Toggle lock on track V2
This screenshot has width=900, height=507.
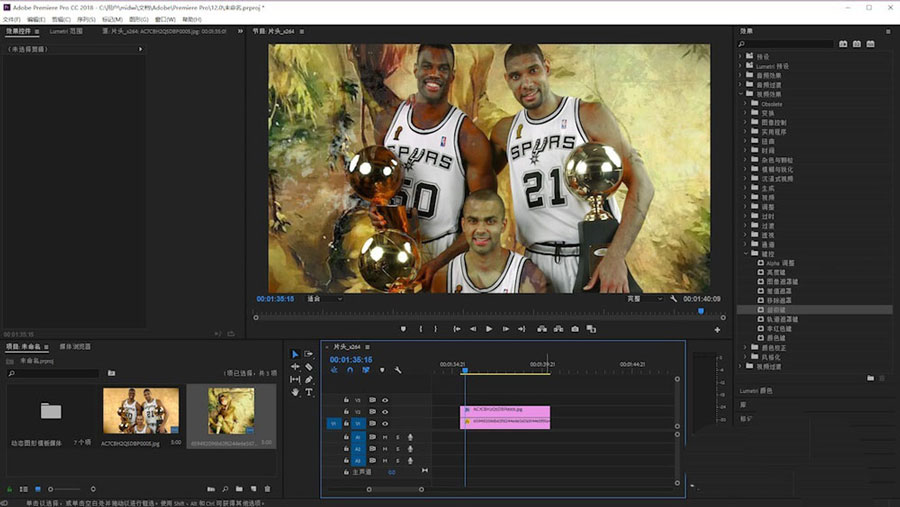tap(346, 412)
